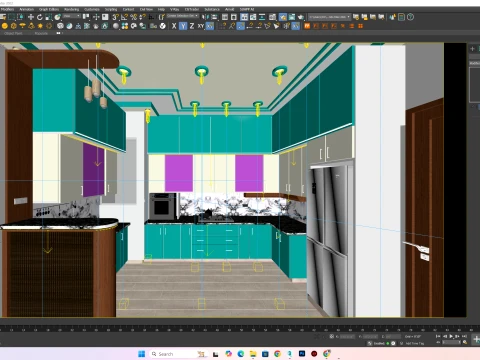Open the Customize menu

pyautogui.click(x=92, y=9)
